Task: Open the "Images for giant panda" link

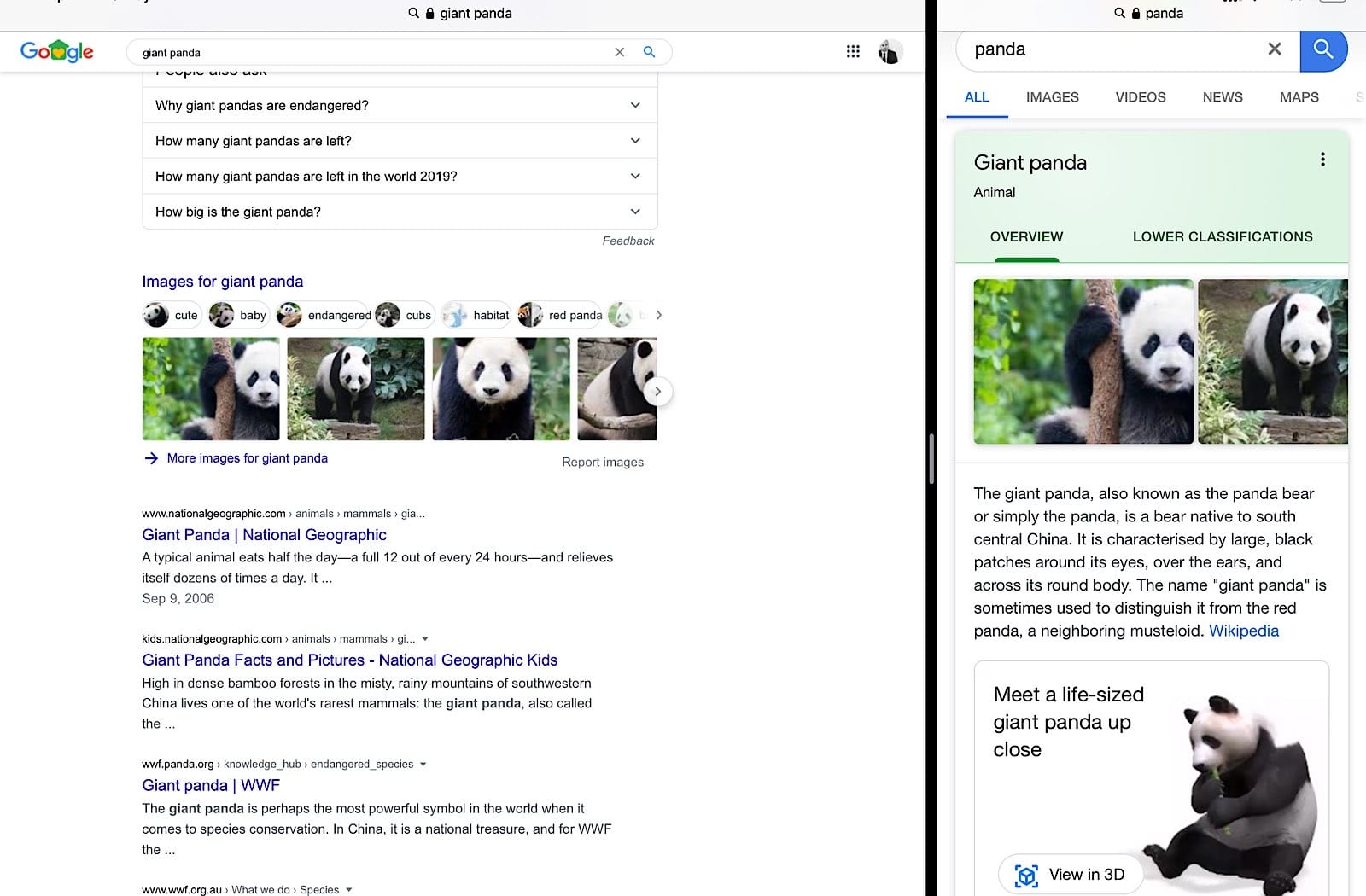Action: pos(223,282)
